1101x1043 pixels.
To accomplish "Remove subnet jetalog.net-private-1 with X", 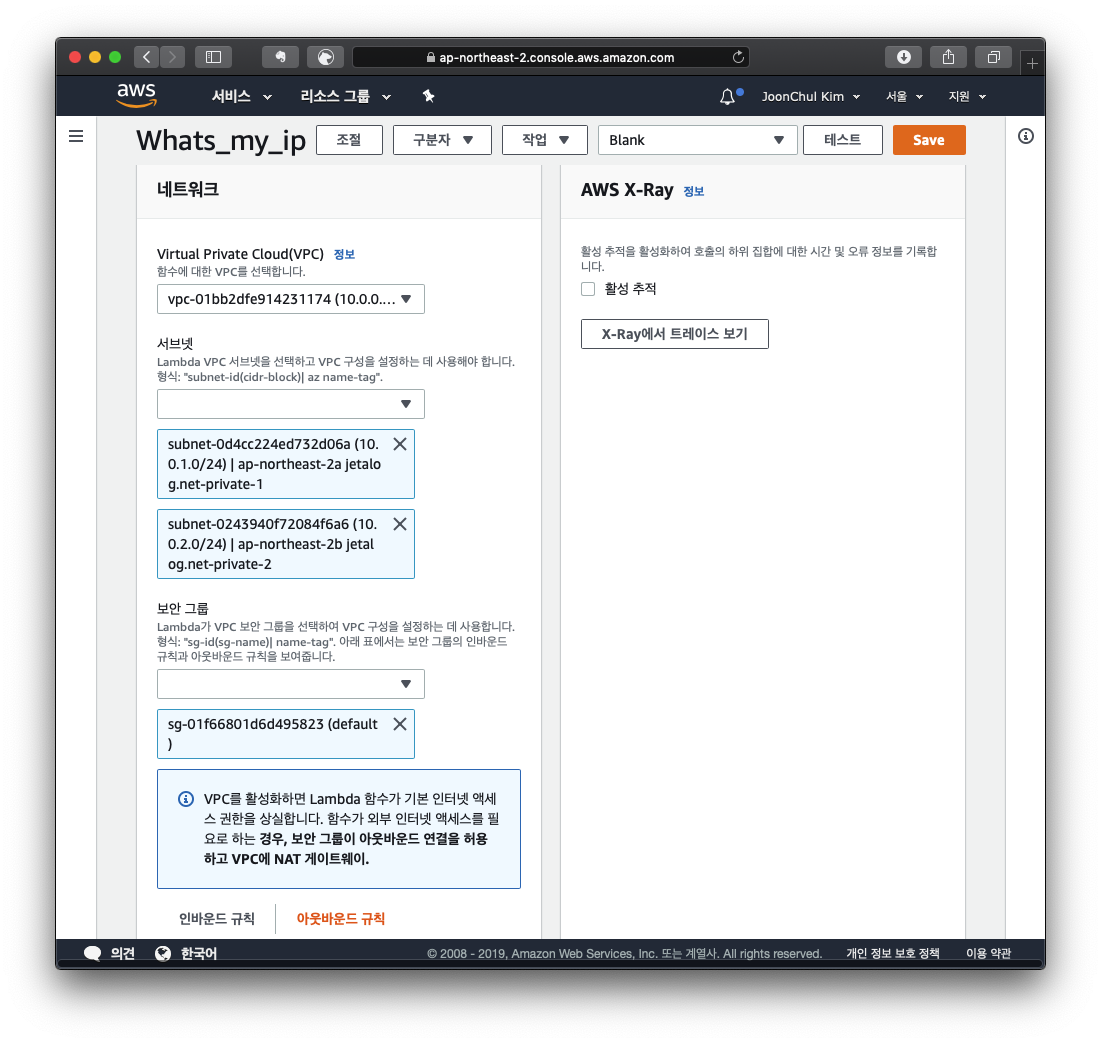I will [400, 444].
